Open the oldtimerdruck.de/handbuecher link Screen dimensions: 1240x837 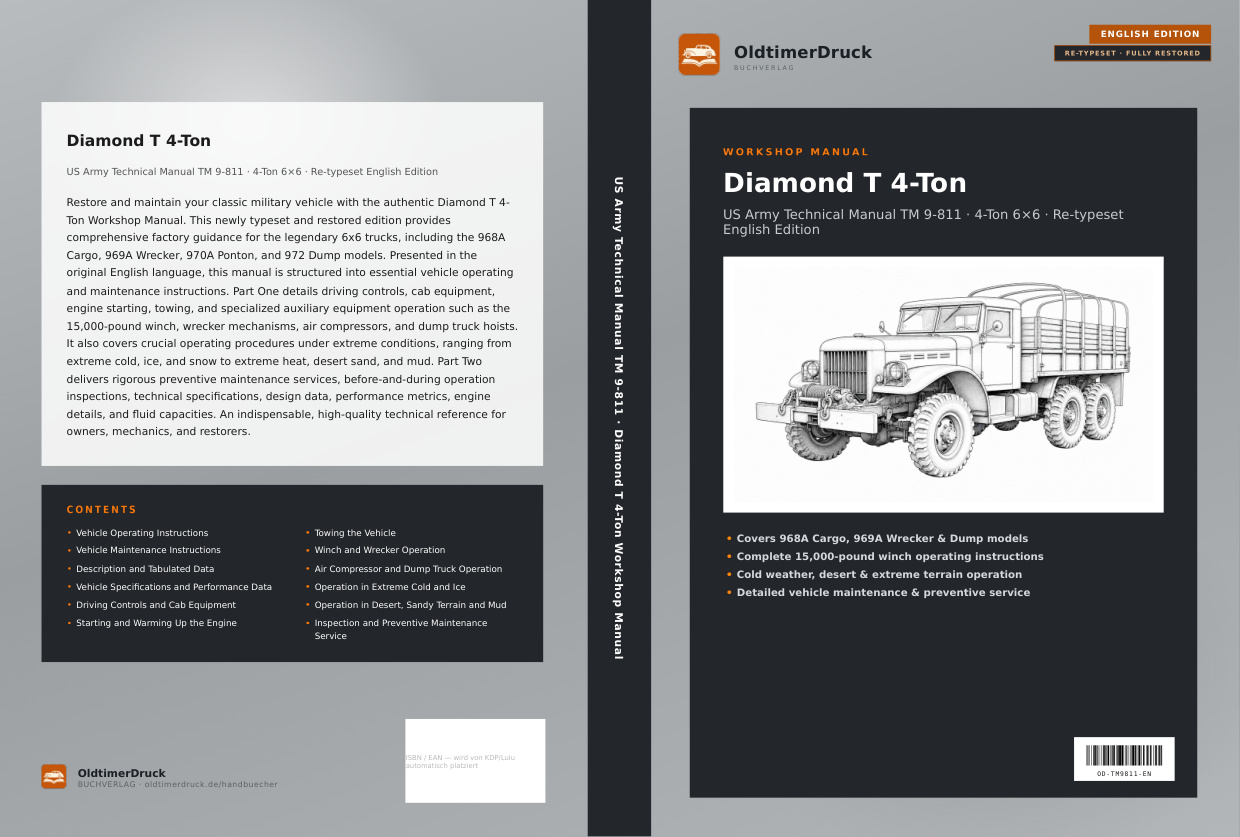[x=211, y=785]
